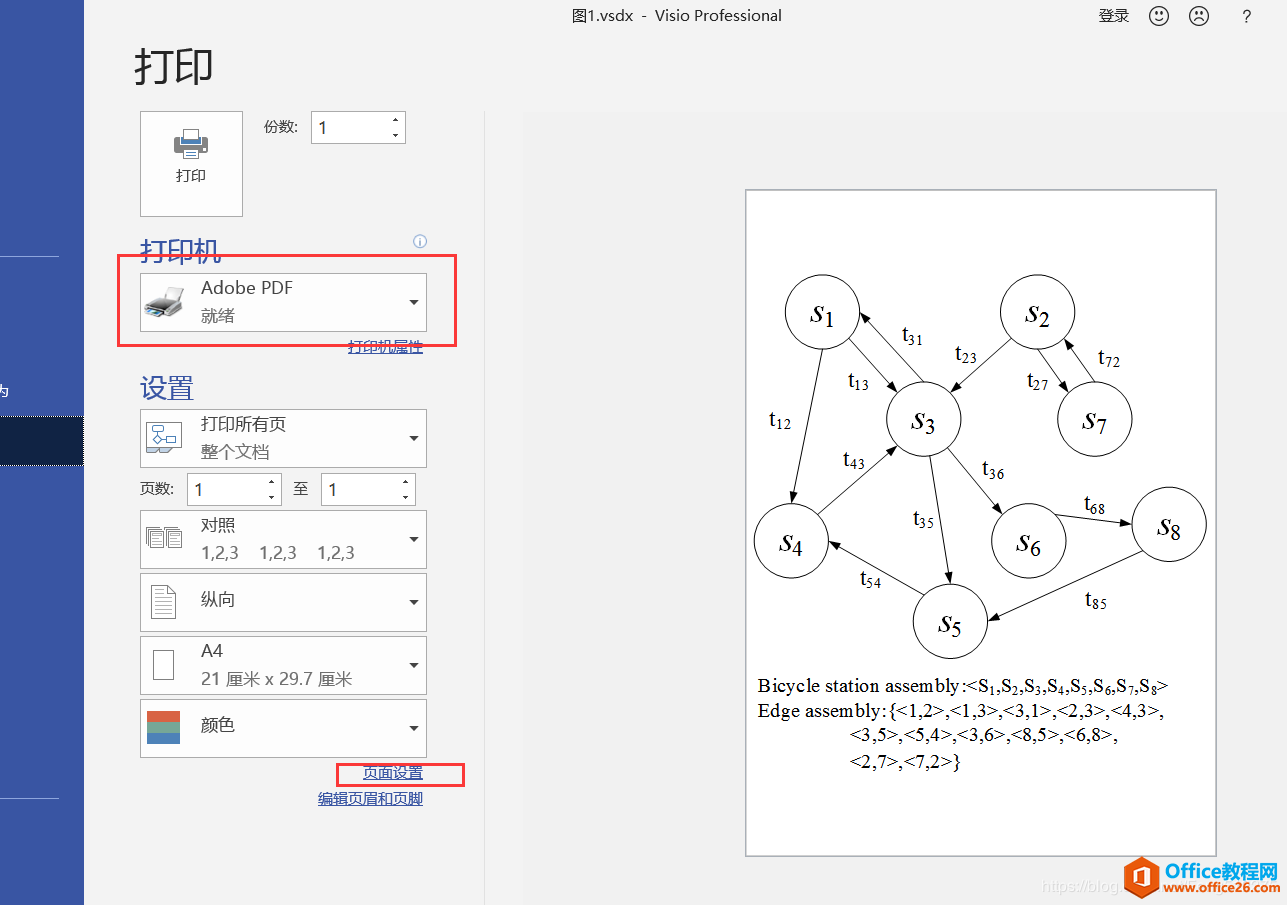Open the A4 paper size dropdown

tap(414, 665)
